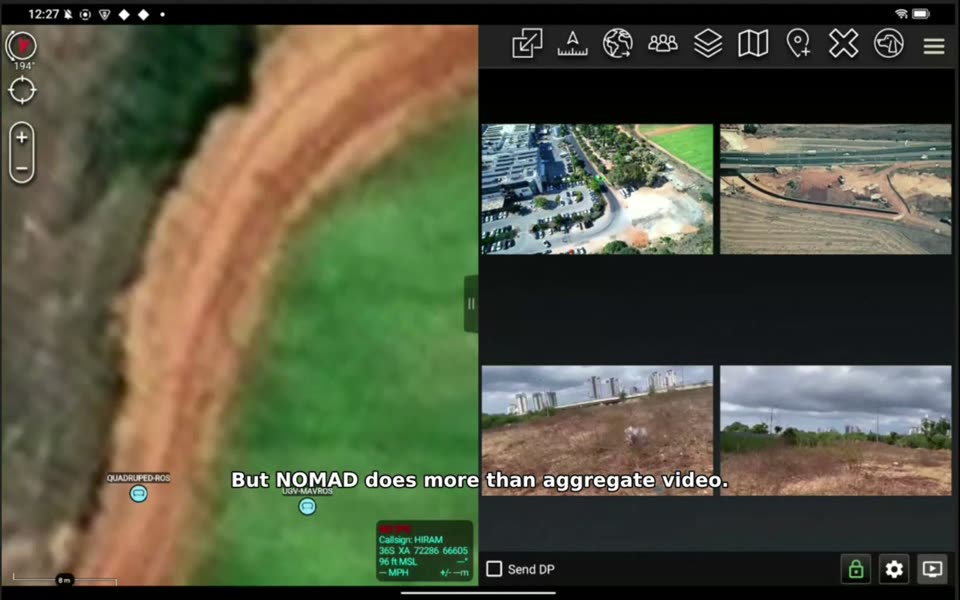This screenshot has width=960, height=600.
Task: Zoom in with the plus button
Action: click(x=21, y=137)
